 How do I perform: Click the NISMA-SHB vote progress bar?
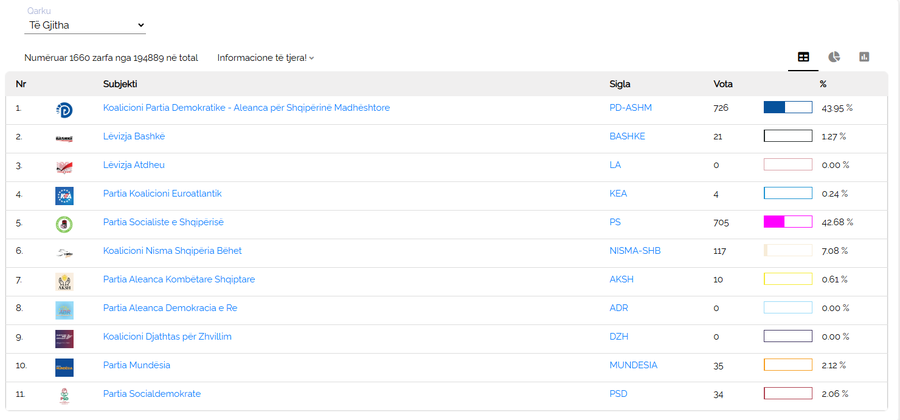(x=788, y=251)
